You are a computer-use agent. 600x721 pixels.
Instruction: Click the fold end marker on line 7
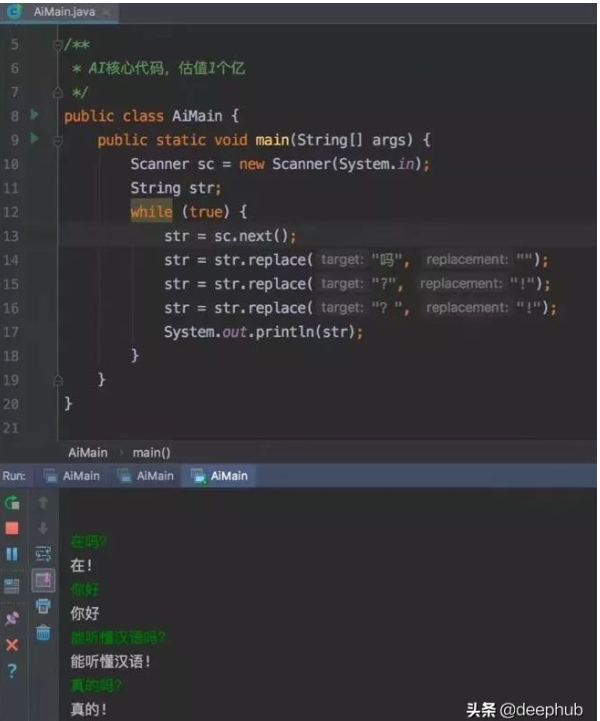coord(58,92)
